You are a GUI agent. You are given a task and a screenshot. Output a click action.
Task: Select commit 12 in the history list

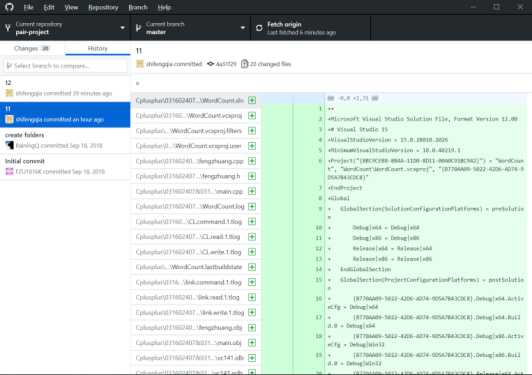(65, 88)
